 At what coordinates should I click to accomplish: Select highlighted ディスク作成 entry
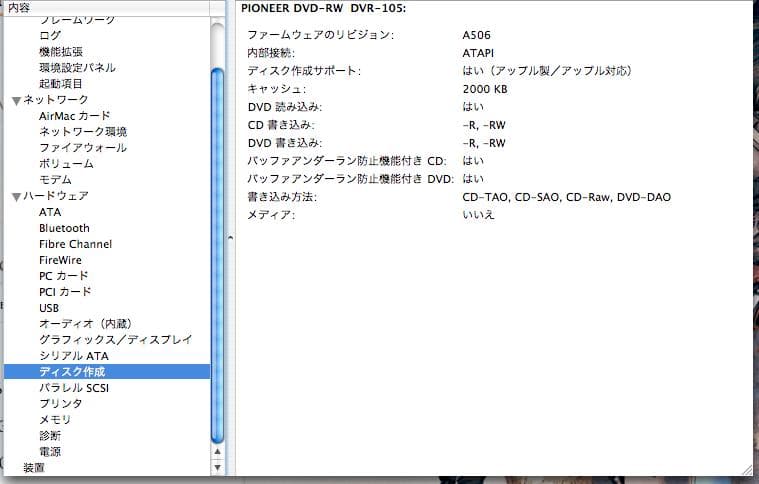[107, 372]
